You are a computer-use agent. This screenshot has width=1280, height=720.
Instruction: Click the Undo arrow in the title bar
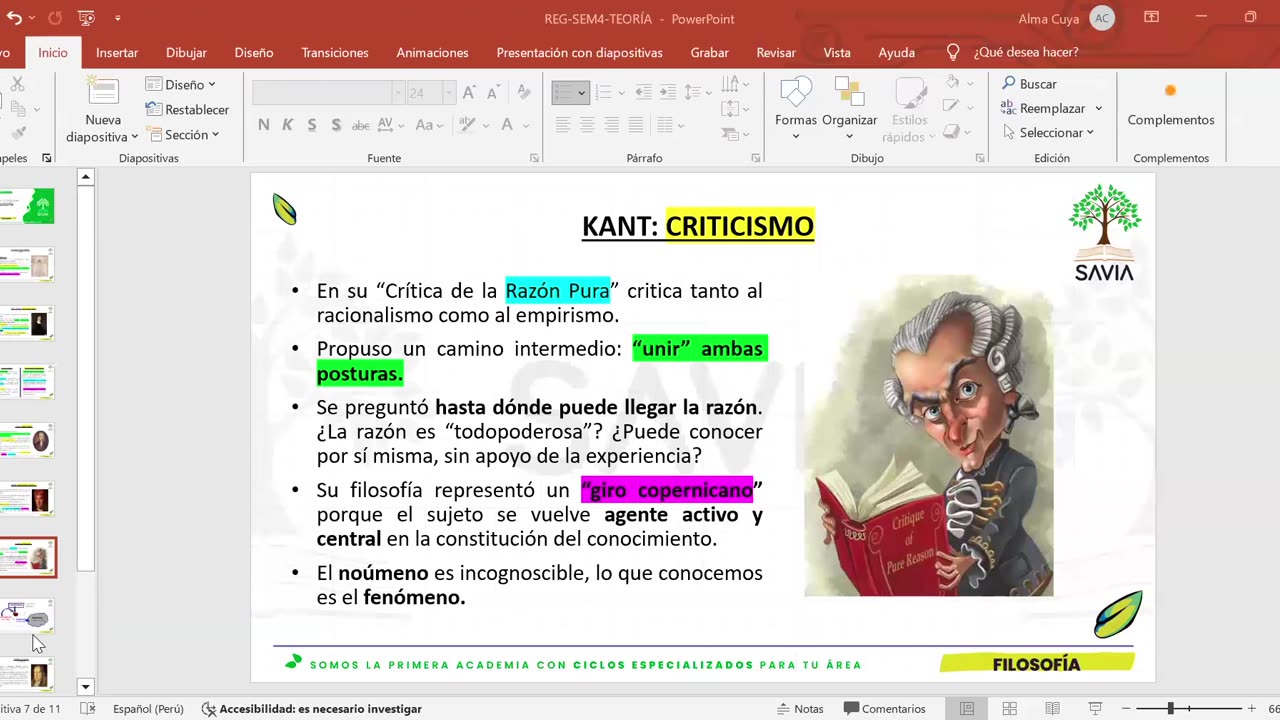click(x=15, y=18)
